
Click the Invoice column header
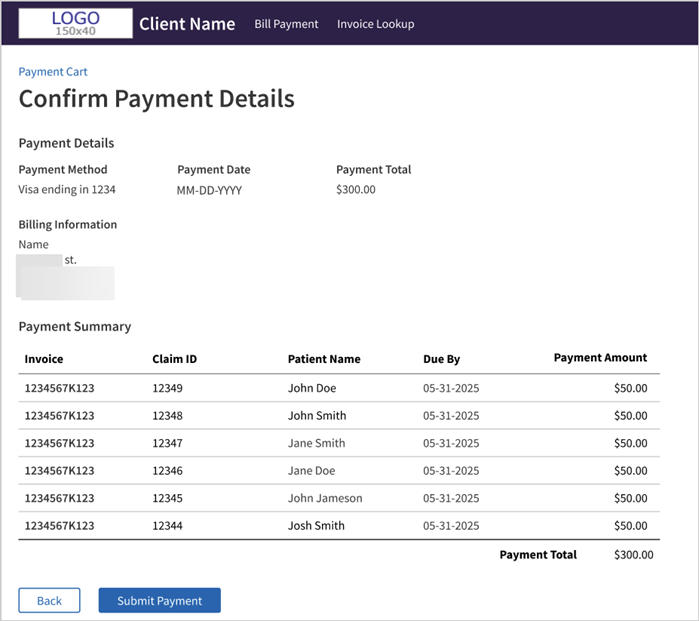tap(44, 359)
